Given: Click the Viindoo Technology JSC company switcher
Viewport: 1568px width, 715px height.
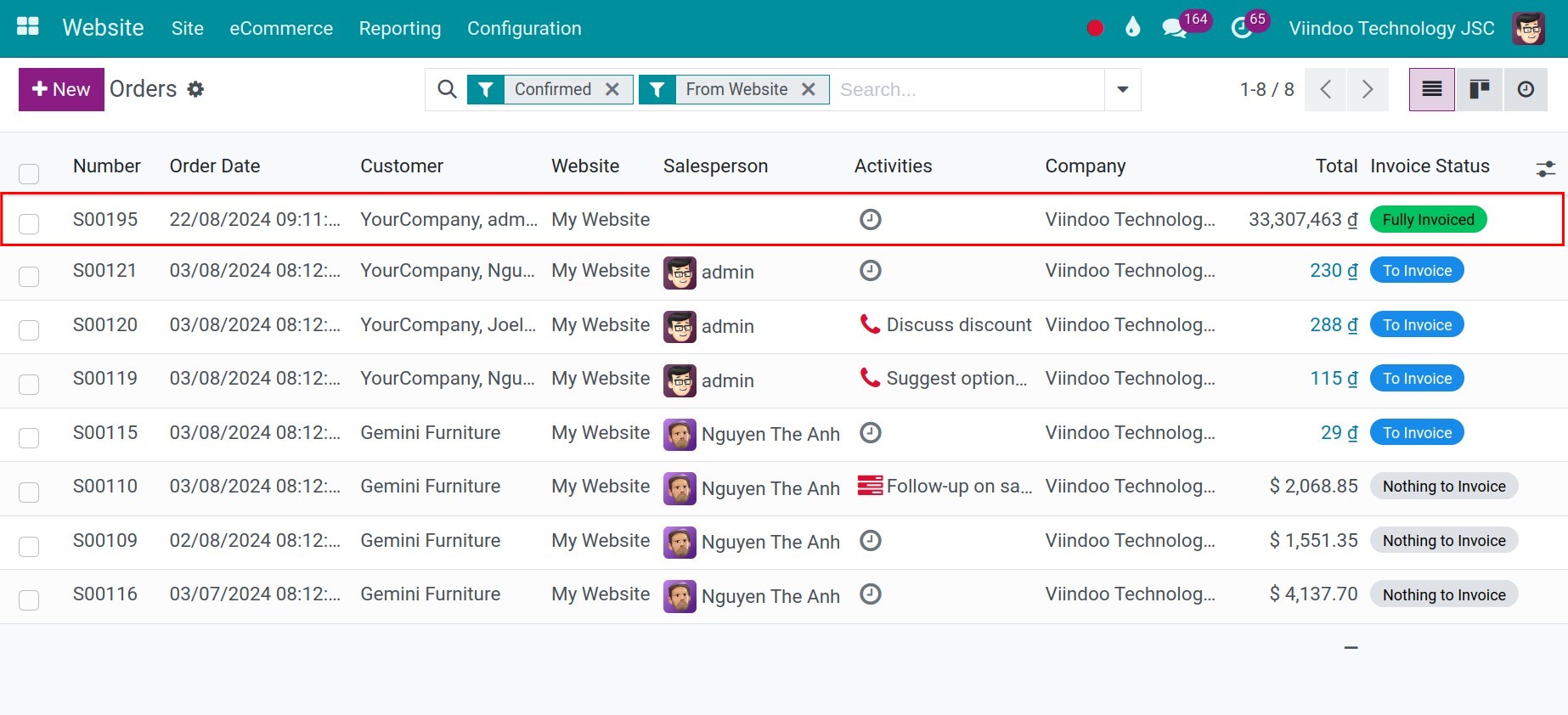Looking at the screenshot, I should (1391, 28).
